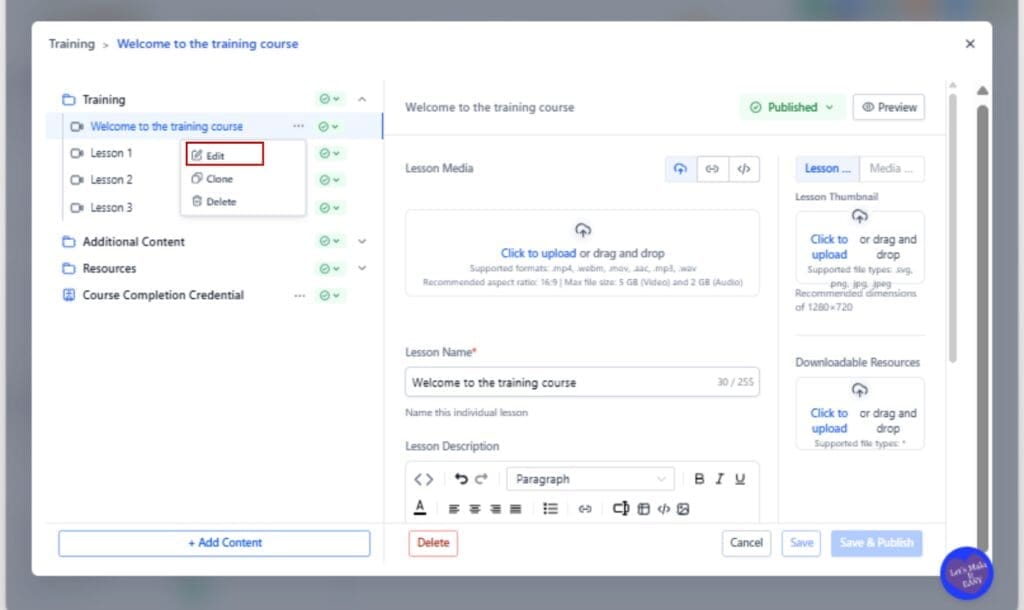Insert a hyperlink in the lesson description
This screenshot has height=610, width=1024.
tap(586, 509)
